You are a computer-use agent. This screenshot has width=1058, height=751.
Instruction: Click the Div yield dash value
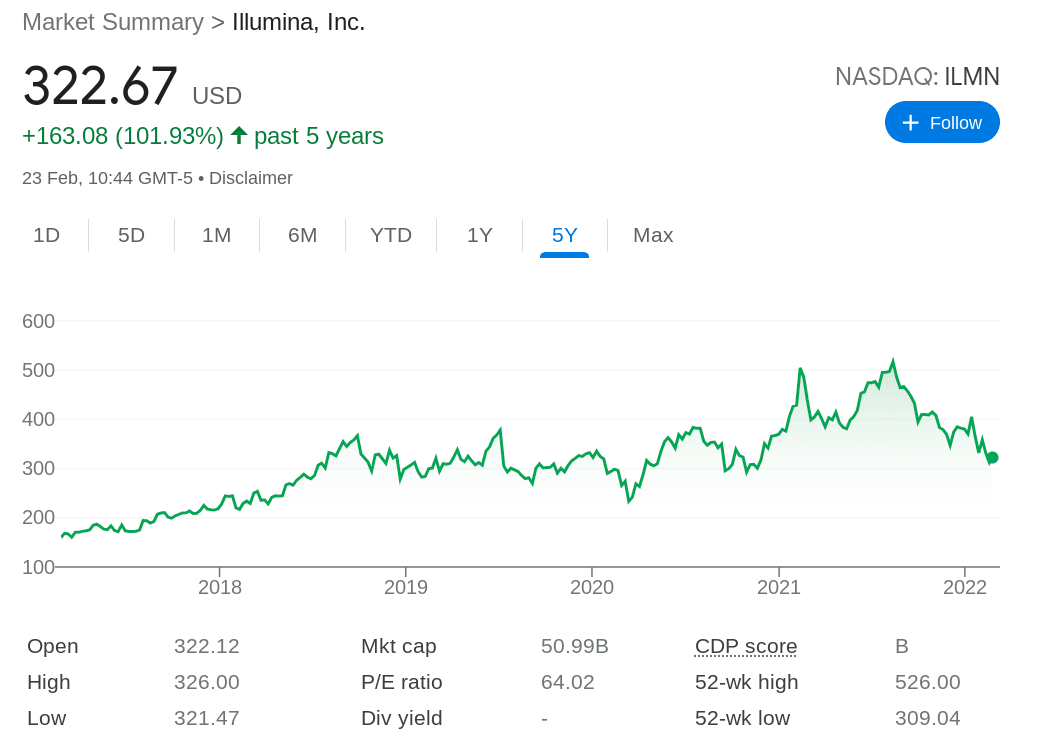click(x=545, y=719)
